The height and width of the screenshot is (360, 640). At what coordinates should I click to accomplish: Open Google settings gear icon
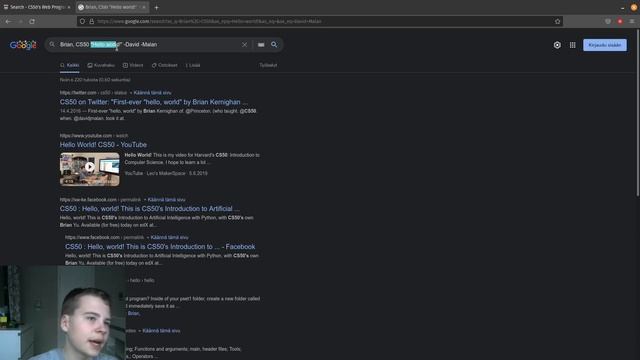pos(557,45)
